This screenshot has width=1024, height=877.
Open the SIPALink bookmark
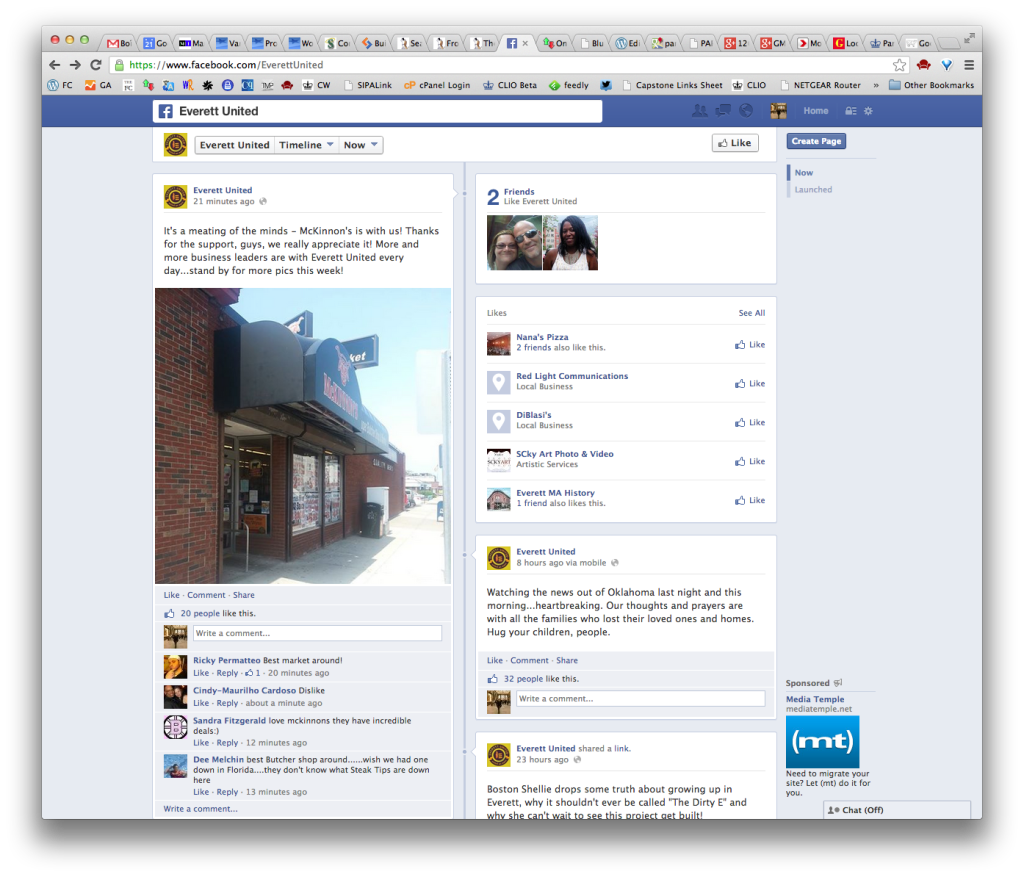click(x=368, y=85)
